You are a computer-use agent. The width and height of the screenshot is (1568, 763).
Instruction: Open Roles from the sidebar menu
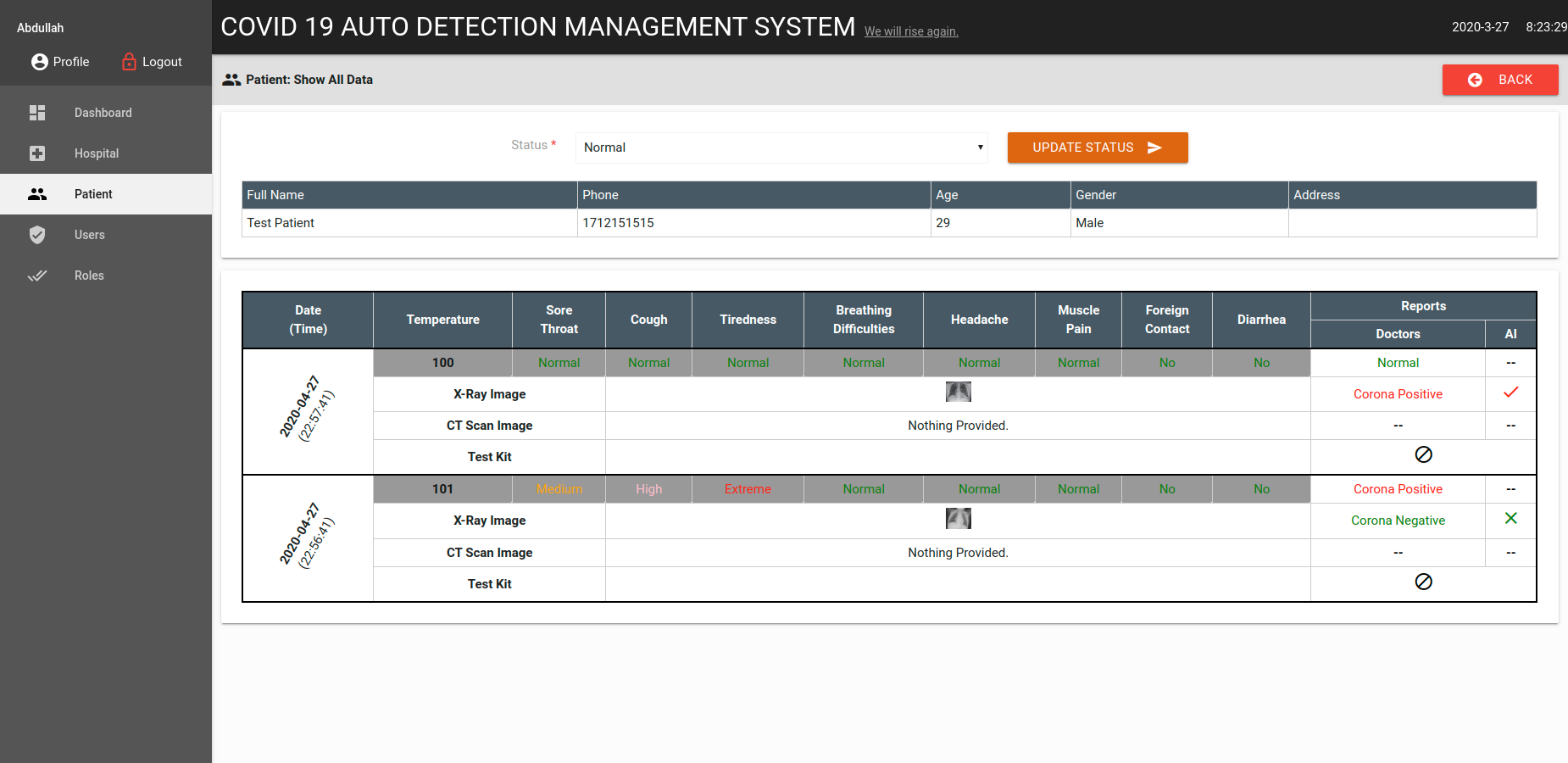coord(106,276)
